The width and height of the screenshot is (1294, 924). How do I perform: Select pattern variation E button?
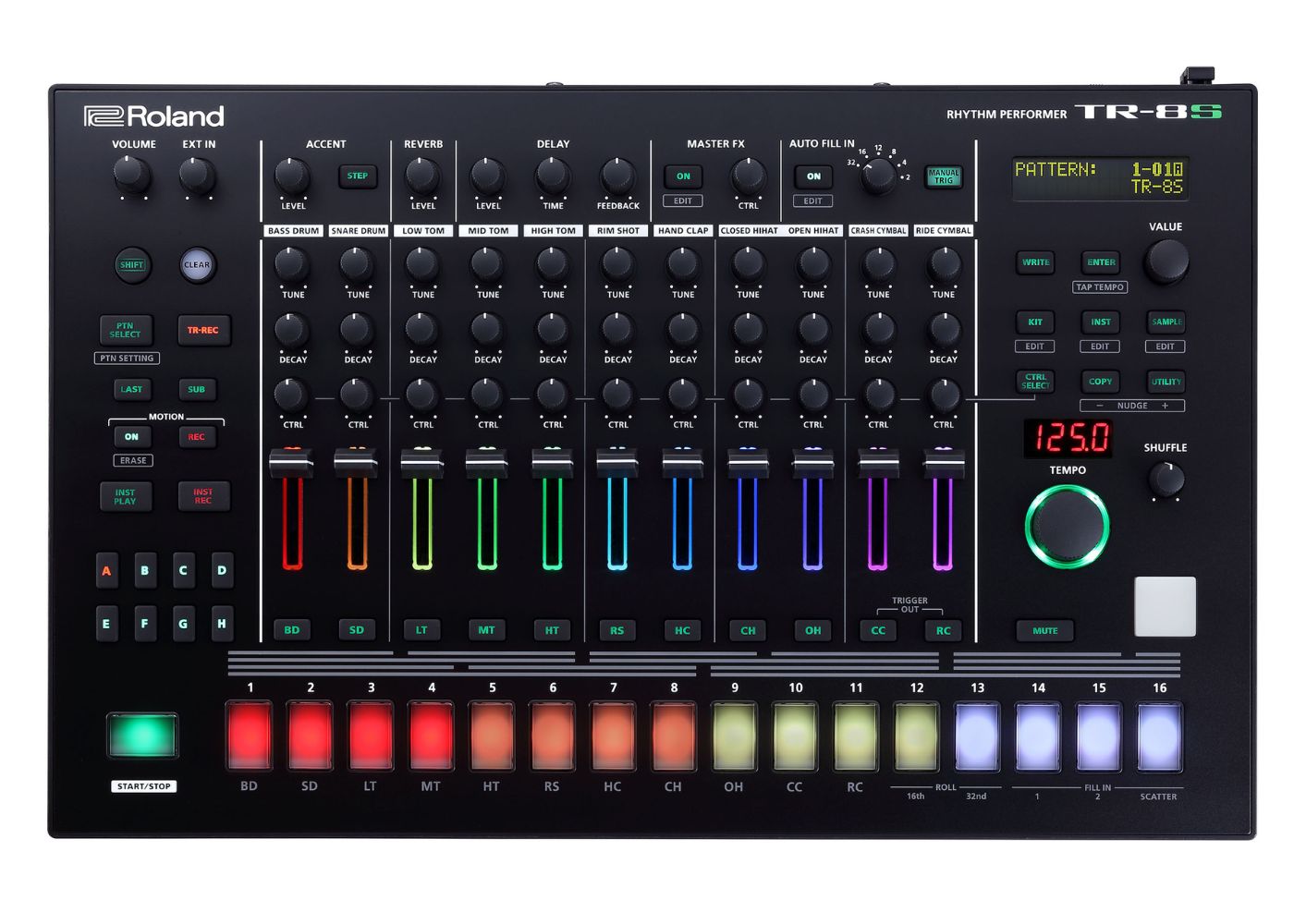[106, 624]
